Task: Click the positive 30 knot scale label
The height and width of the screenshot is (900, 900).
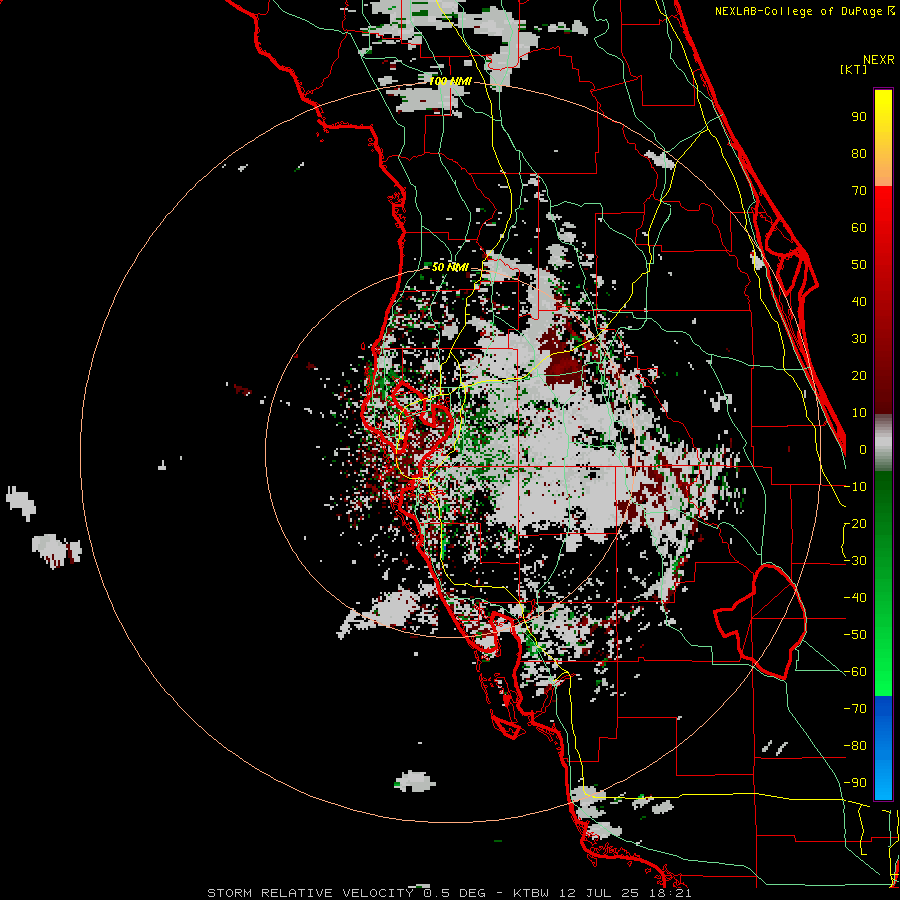Action: pos(859,339)
